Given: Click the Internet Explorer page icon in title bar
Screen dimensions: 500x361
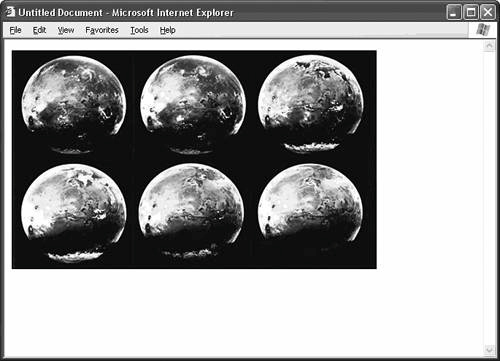Looking at the screenshot, I should tap(10, 12).
